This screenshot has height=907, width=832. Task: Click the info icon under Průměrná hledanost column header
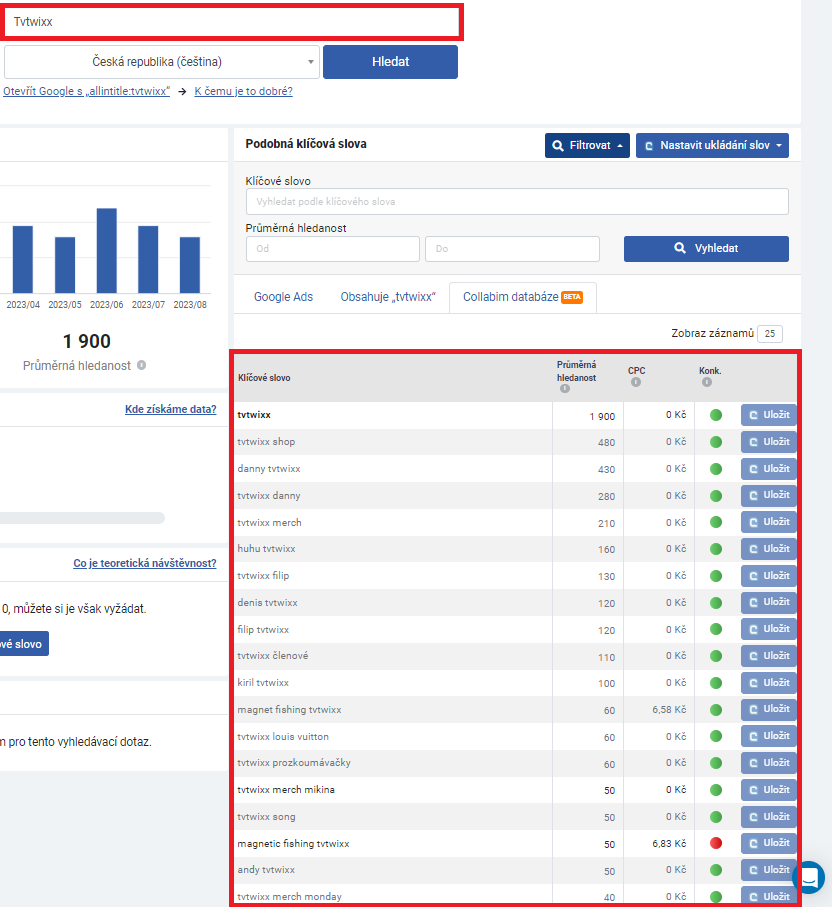pos(565,389)
